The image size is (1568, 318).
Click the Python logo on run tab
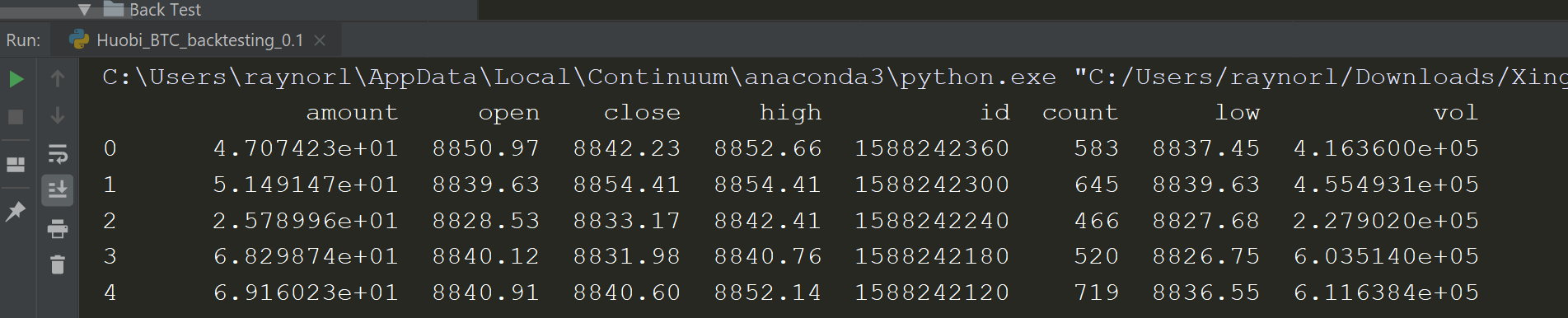[79, 40]
